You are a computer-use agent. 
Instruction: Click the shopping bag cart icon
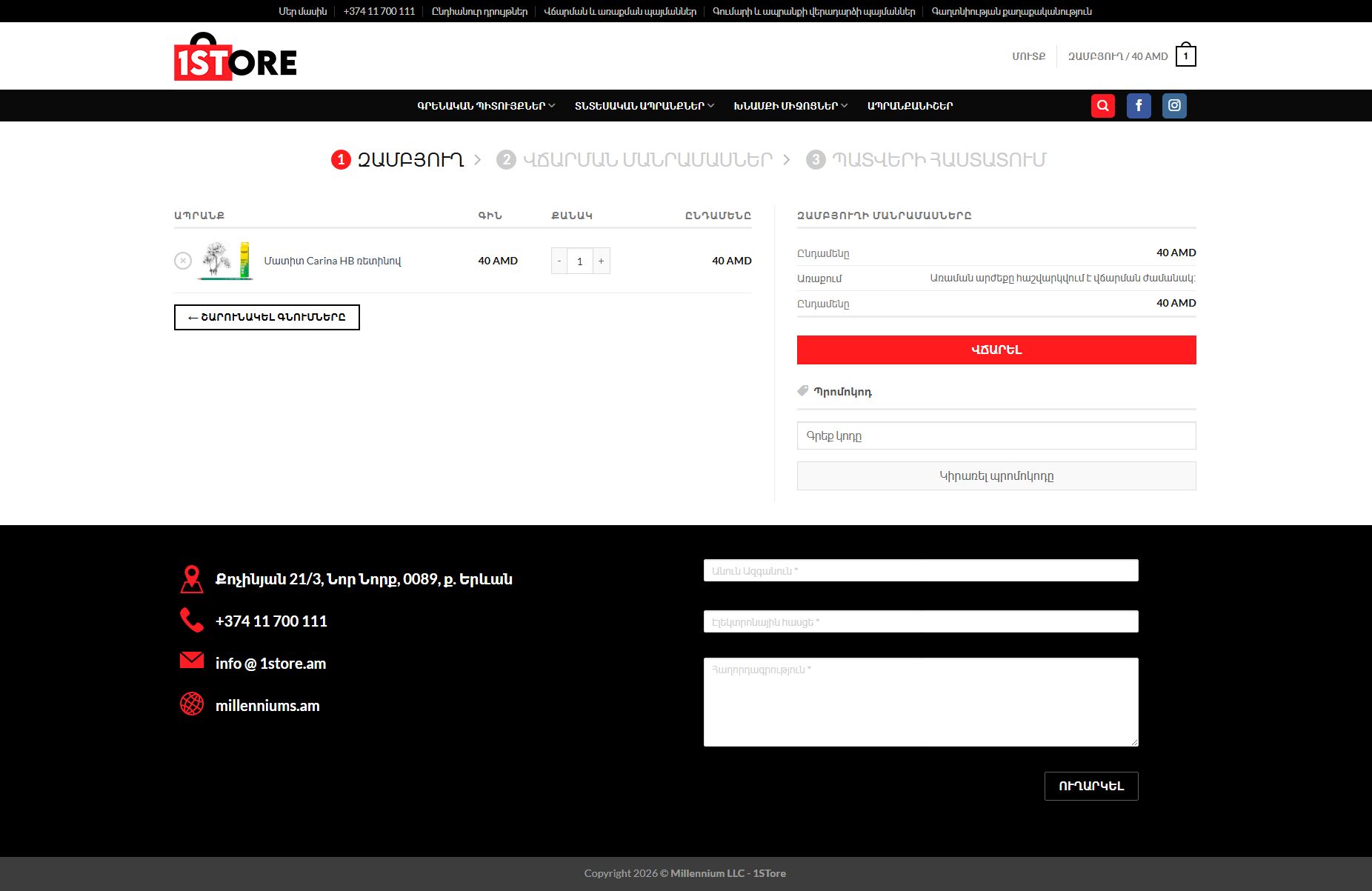coord(1185,56)
